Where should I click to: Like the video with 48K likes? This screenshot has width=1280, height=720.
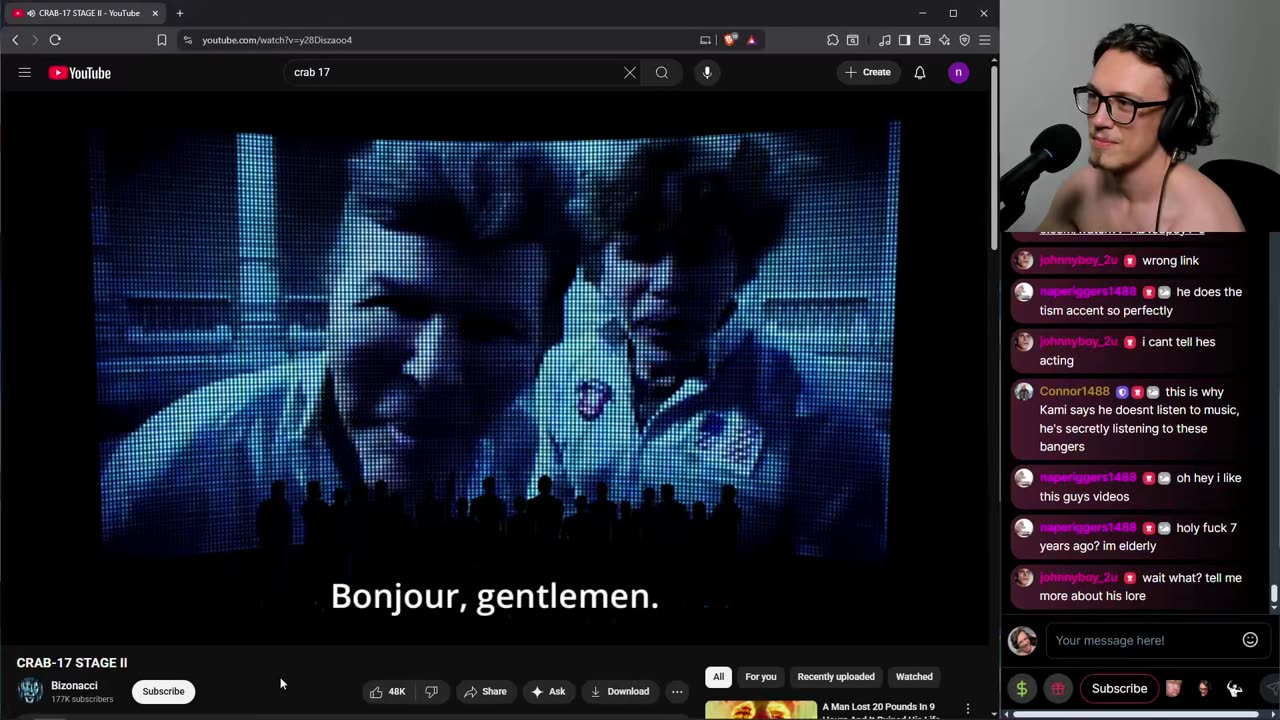coord(388,691)
